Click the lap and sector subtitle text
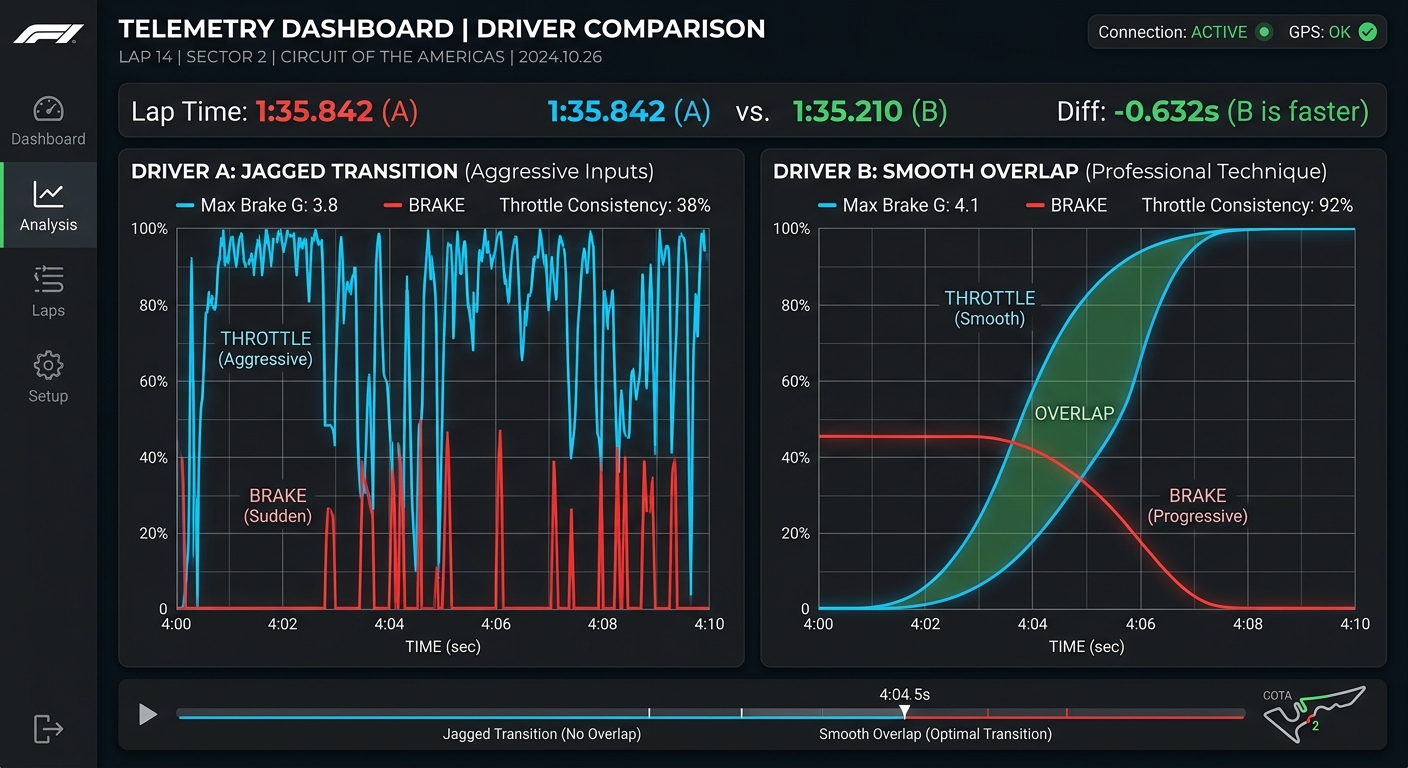This screenshot has width=1408, height=768. point(360,57)
